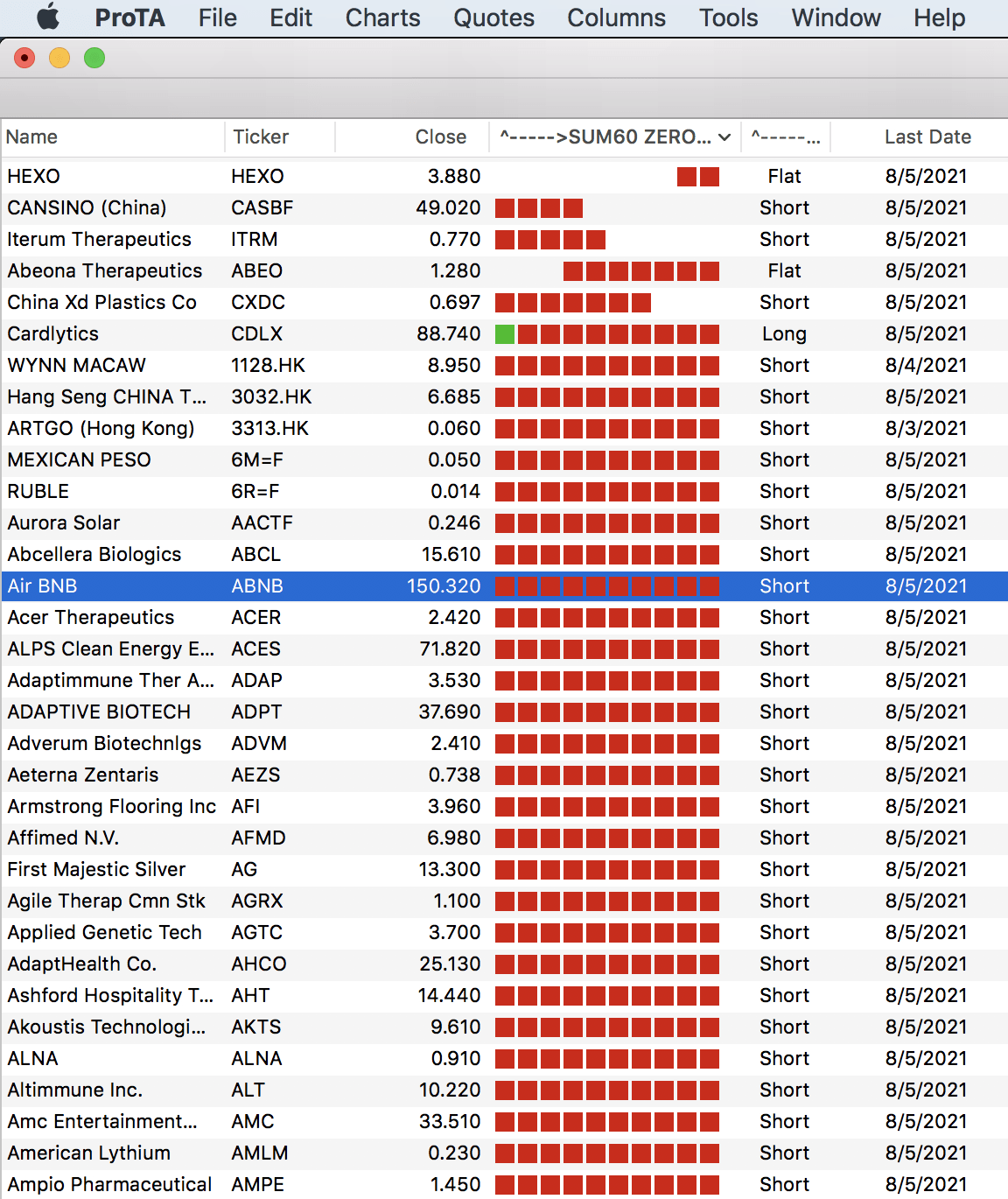Click the SUM60 ZERO column sort chevron
Screen dimensions: 1008x1199
(x=724, y=137)
